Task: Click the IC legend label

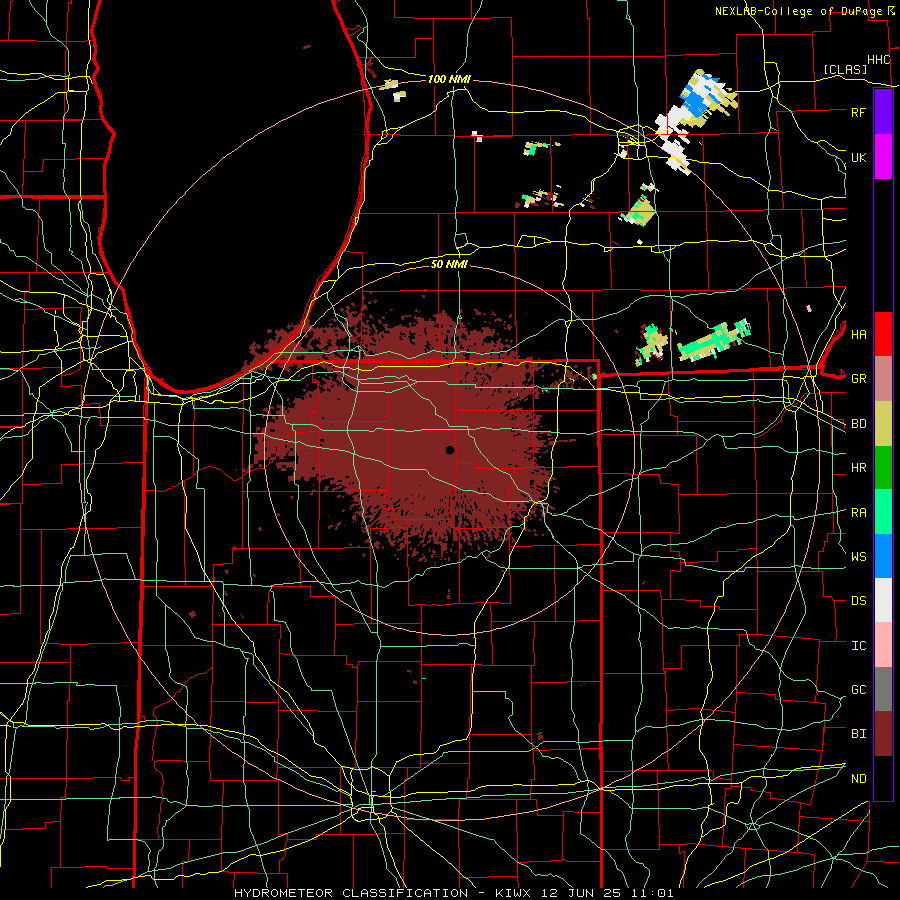Action: (858, 646)
